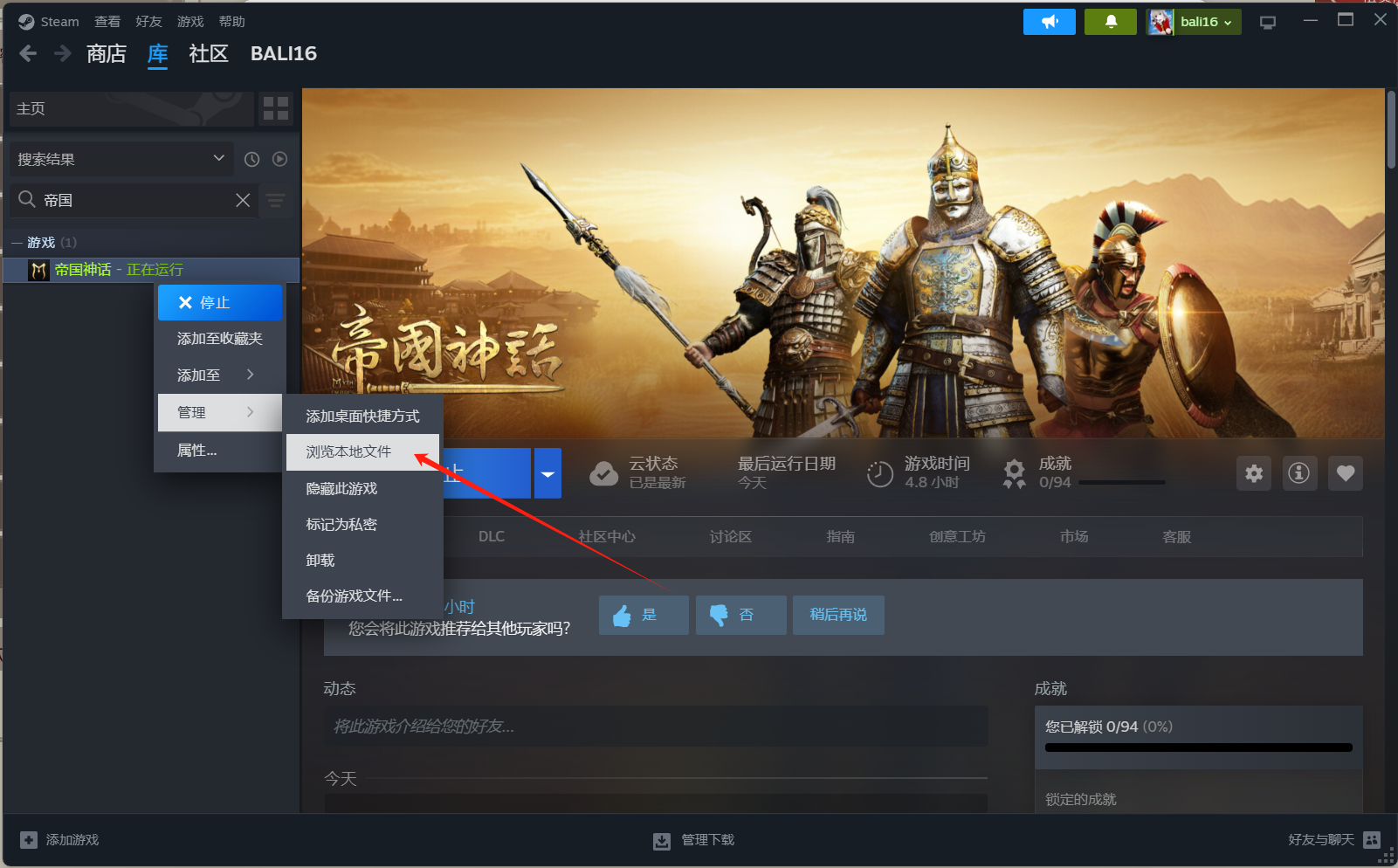The width and height of the screenshot is (1398, 868).
Task: Show ready-to-play games filter icon
Action: [279, 159]
